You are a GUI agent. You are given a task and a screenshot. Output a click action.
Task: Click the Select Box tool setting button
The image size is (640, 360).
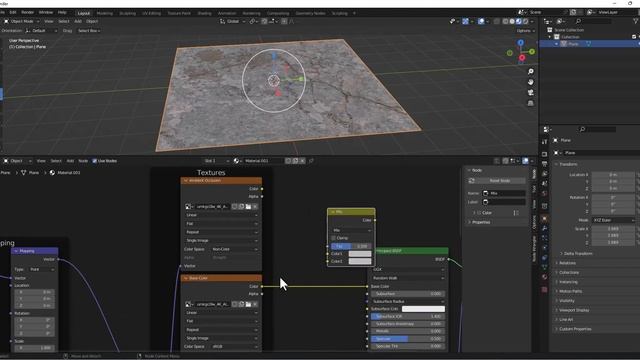89,31
